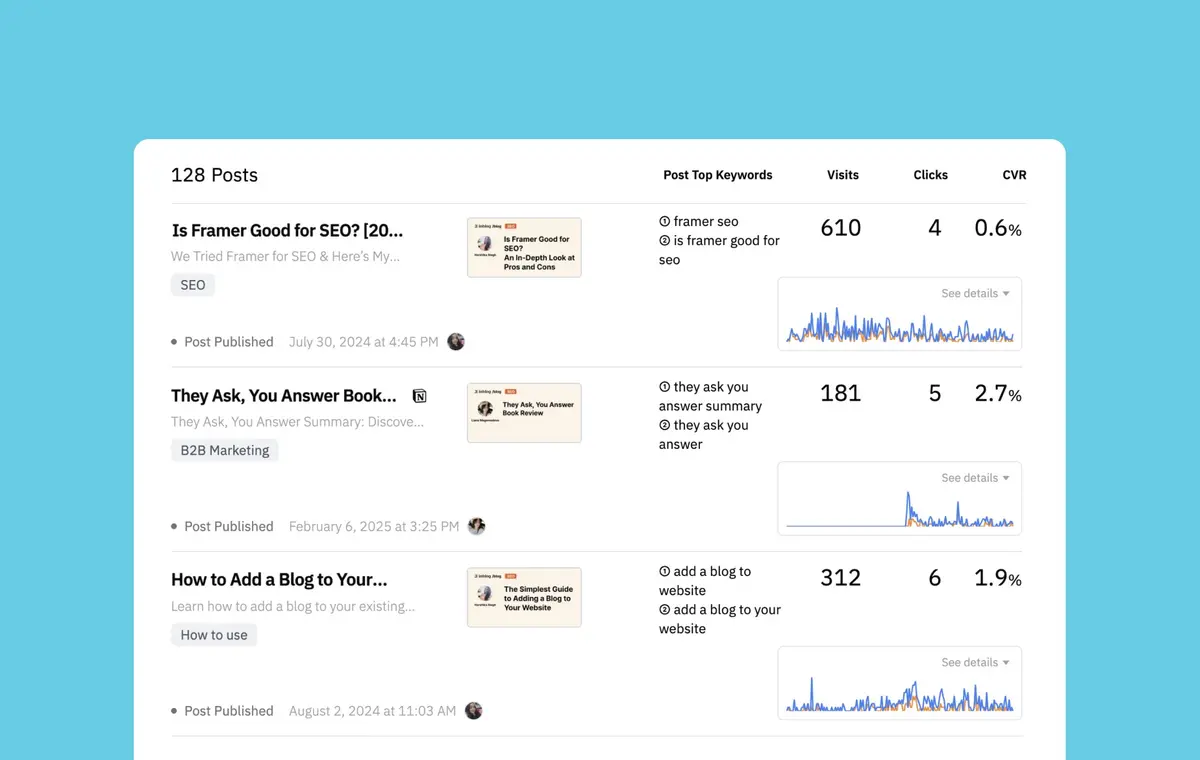Viewport: 1200px width, 760px height.
Task: Expand See details for the They Ask post
Action: (975, 478)
